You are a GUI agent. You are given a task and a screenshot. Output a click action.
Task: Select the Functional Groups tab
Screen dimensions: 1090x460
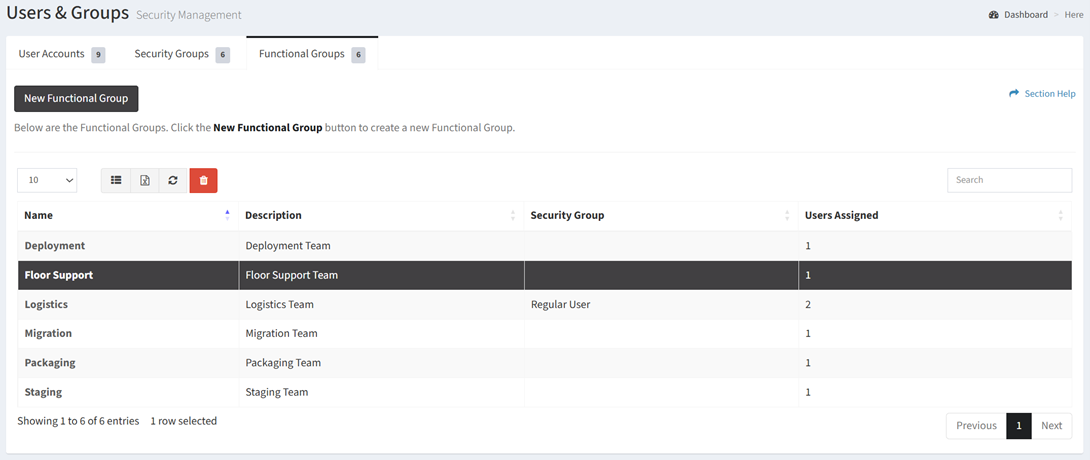pos(312,54)
